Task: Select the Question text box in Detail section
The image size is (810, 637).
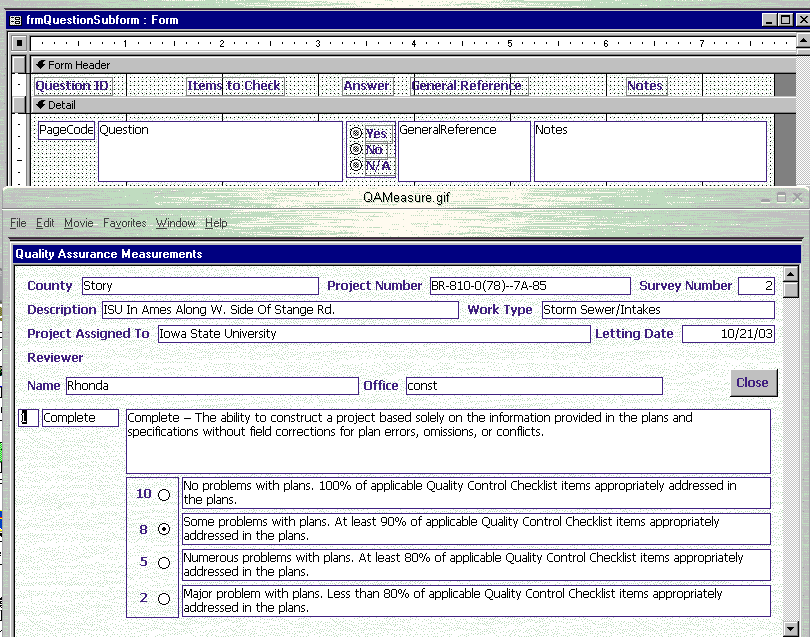Action: [x=221, y=151]
